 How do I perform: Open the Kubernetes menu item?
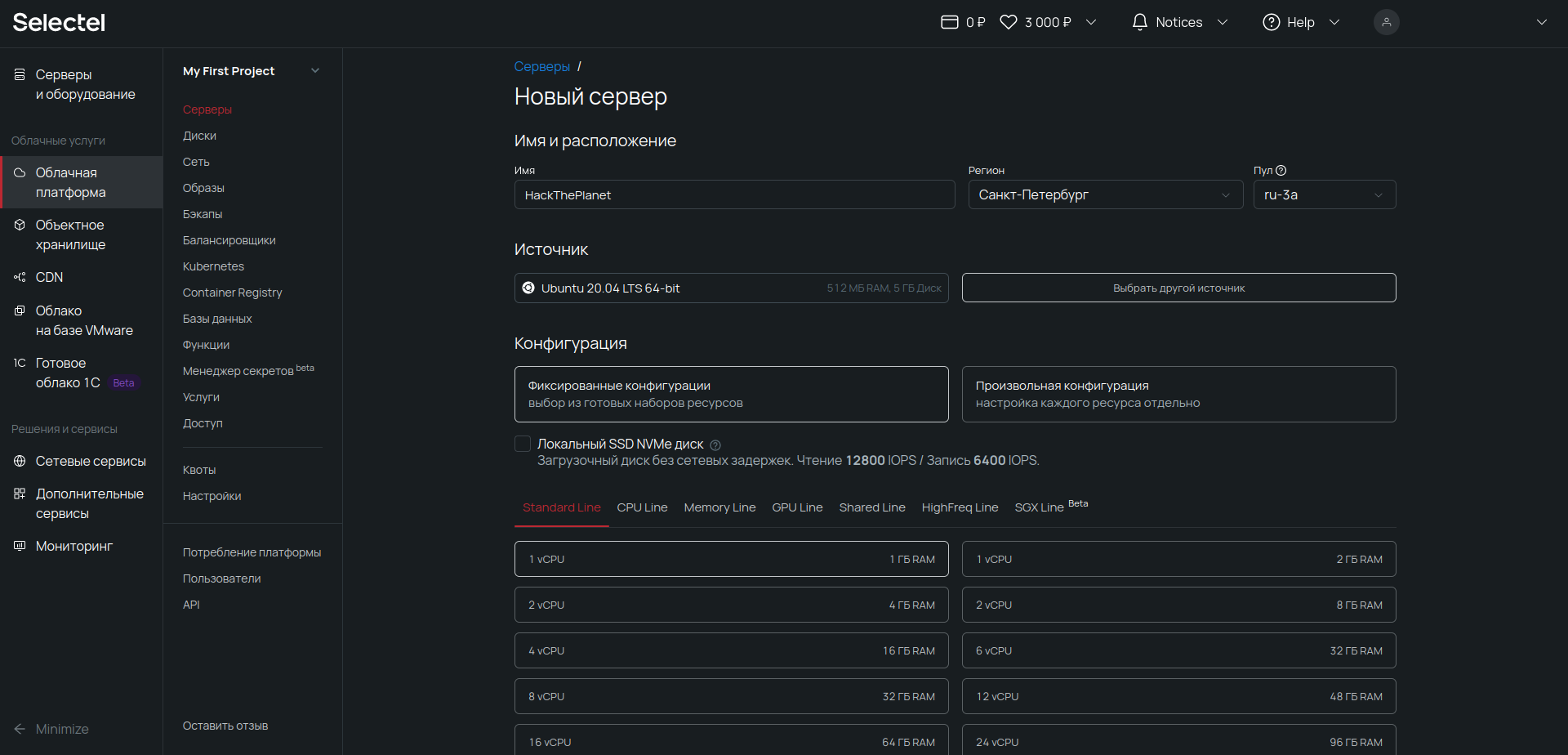[x=213, y=266]
